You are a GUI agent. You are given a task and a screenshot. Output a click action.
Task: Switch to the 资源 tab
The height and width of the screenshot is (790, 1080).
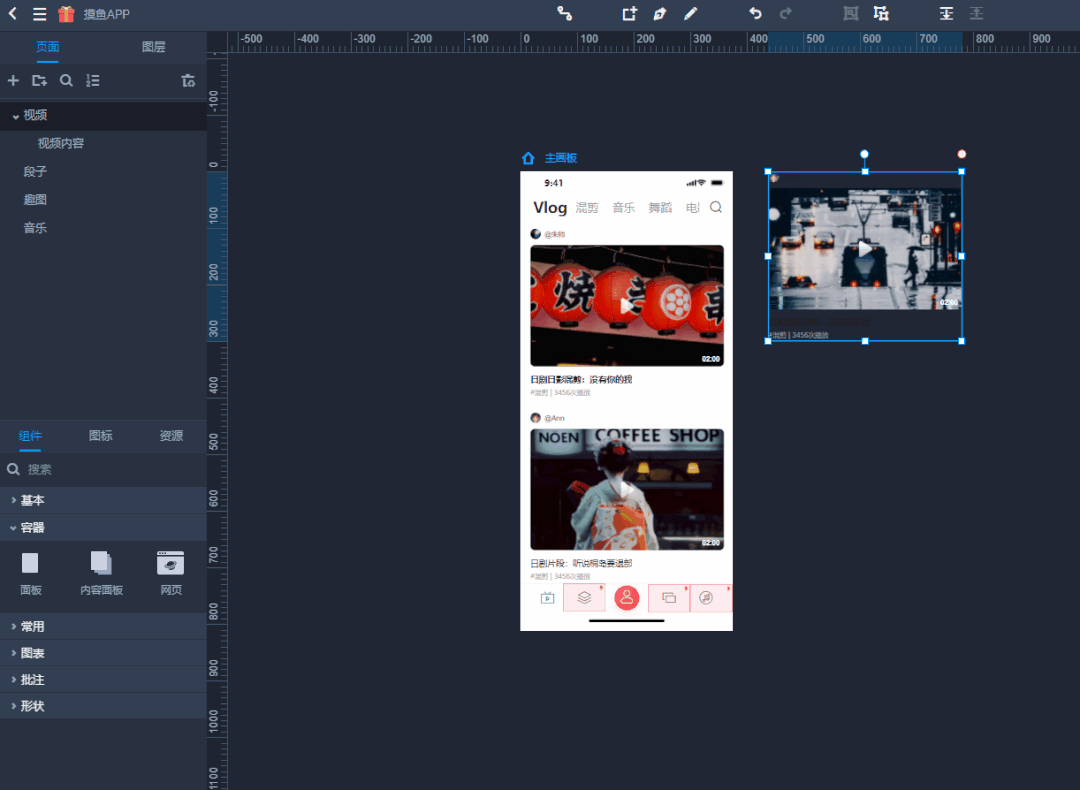[x=171, y=436]
